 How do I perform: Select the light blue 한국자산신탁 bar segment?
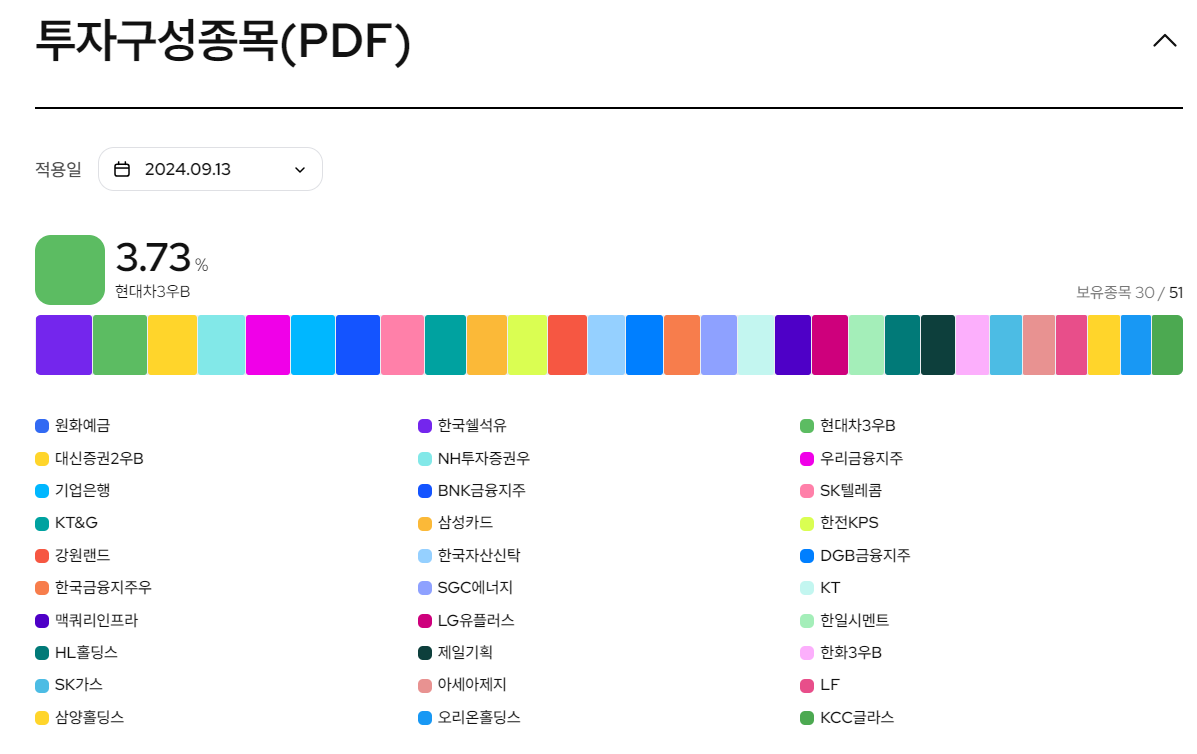pos(606,345)
